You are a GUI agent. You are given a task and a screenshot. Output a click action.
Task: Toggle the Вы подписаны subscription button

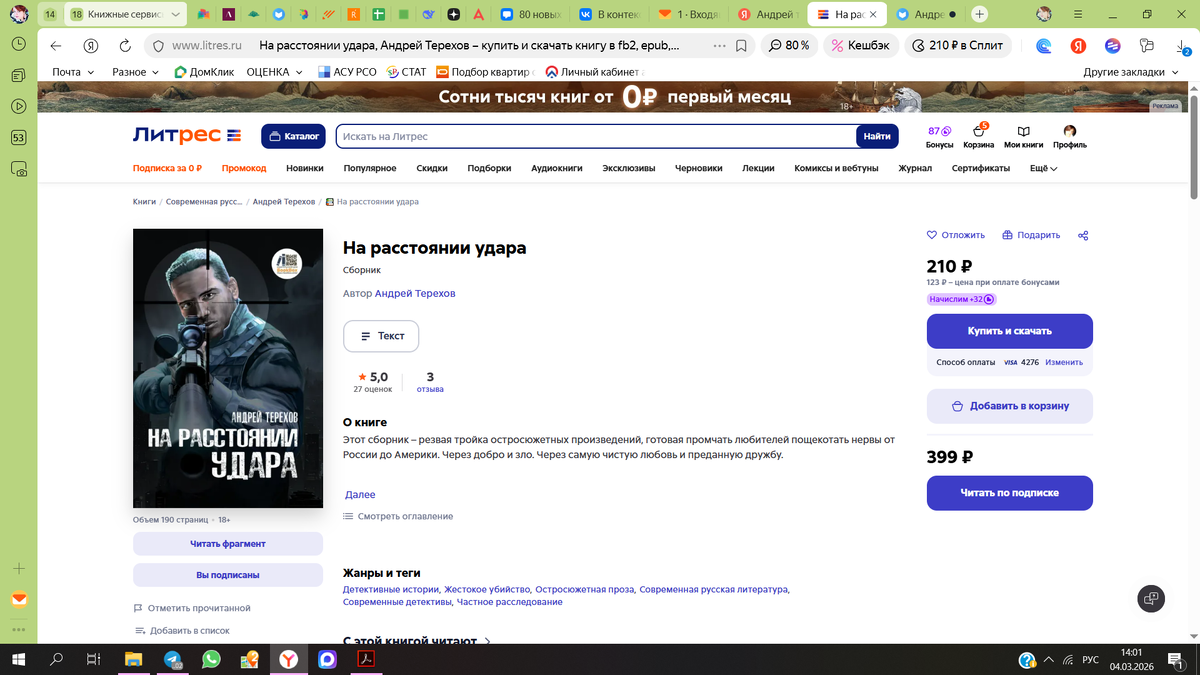[x=228, y=575]
